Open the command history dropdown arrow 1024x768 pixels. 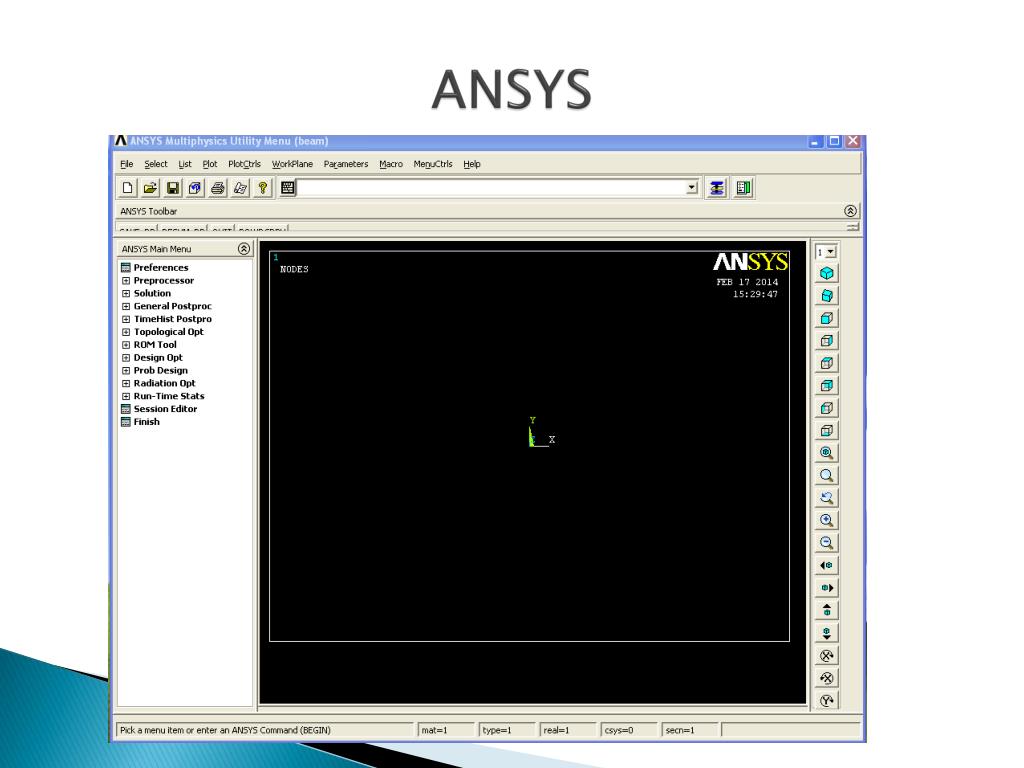click(692, 188)
